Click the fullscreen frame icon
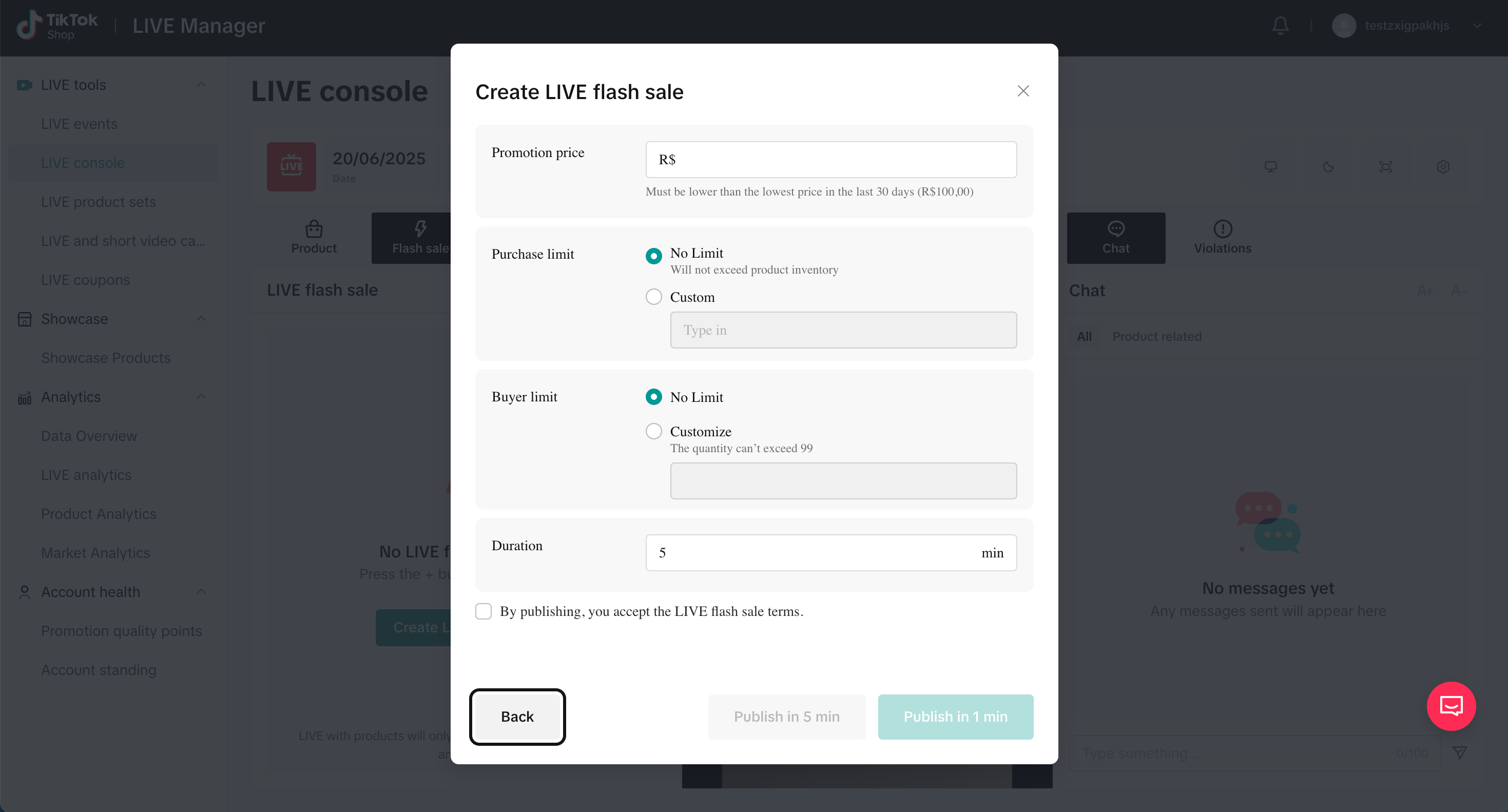 [x=1385, y=167]
